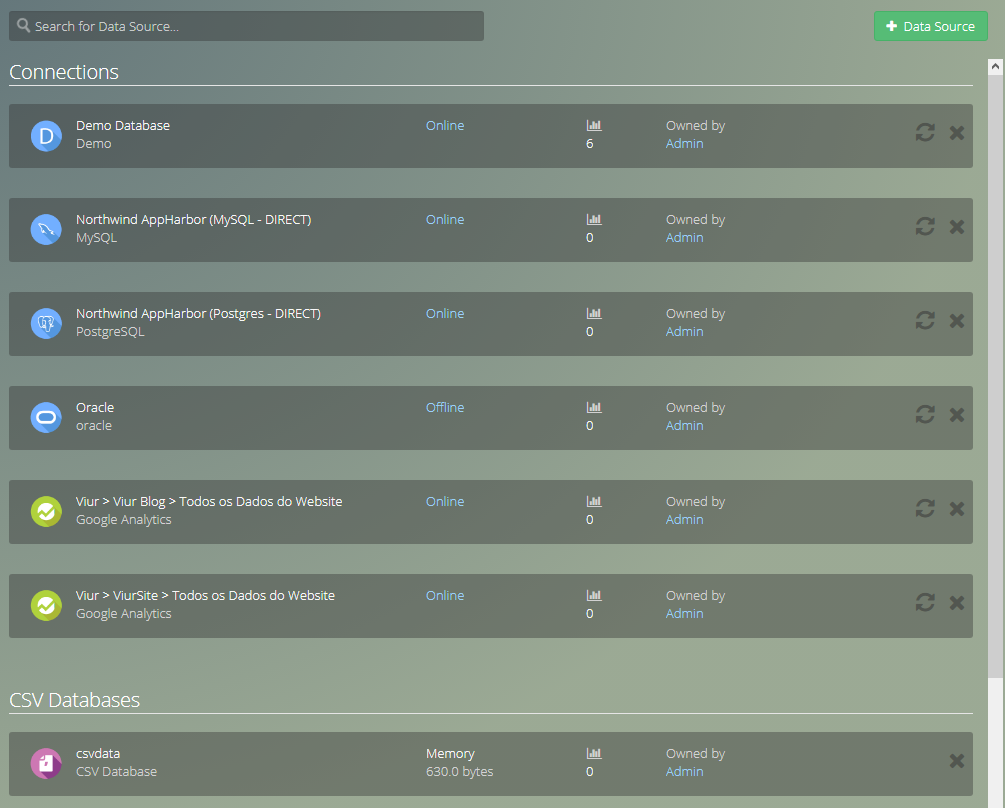
Task: Click the search magnifier icon
Action: tap(23, 26)
